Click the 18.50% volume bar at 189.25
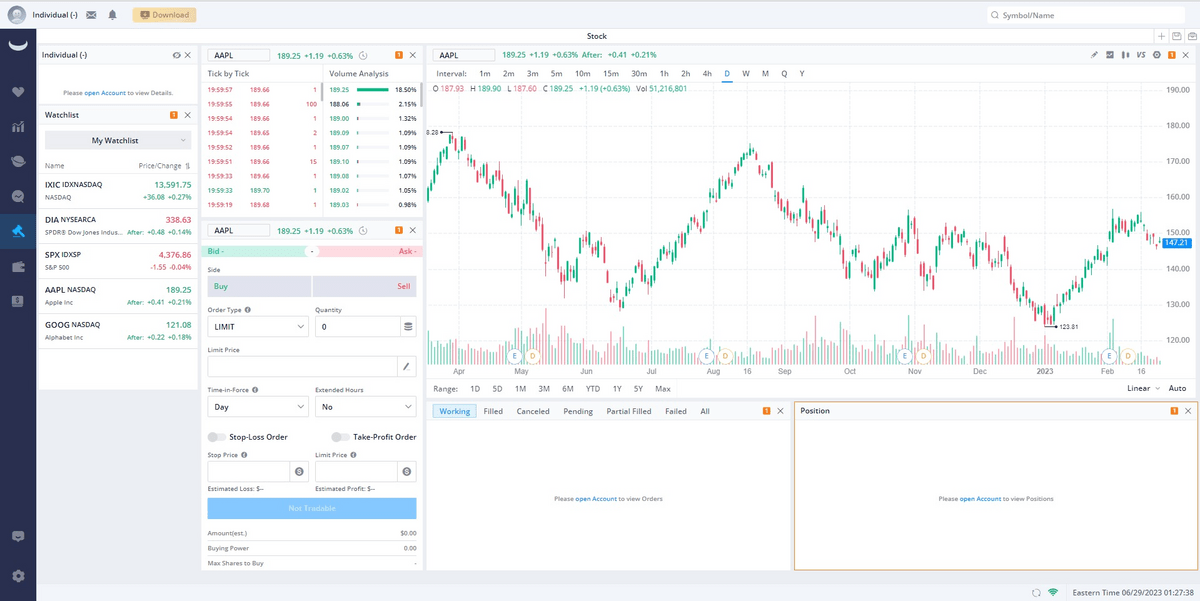 tap(374, 89)
